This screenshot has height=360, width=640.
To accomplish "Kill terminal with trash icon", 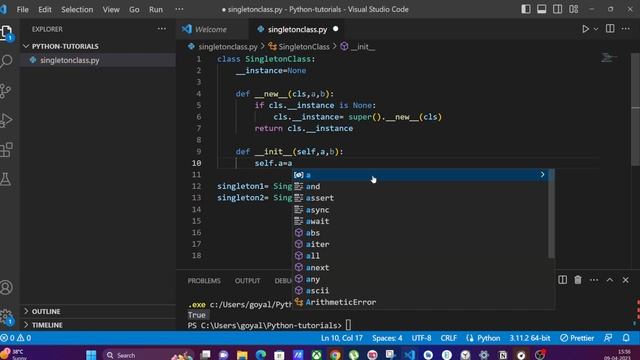I will point(578,280).
